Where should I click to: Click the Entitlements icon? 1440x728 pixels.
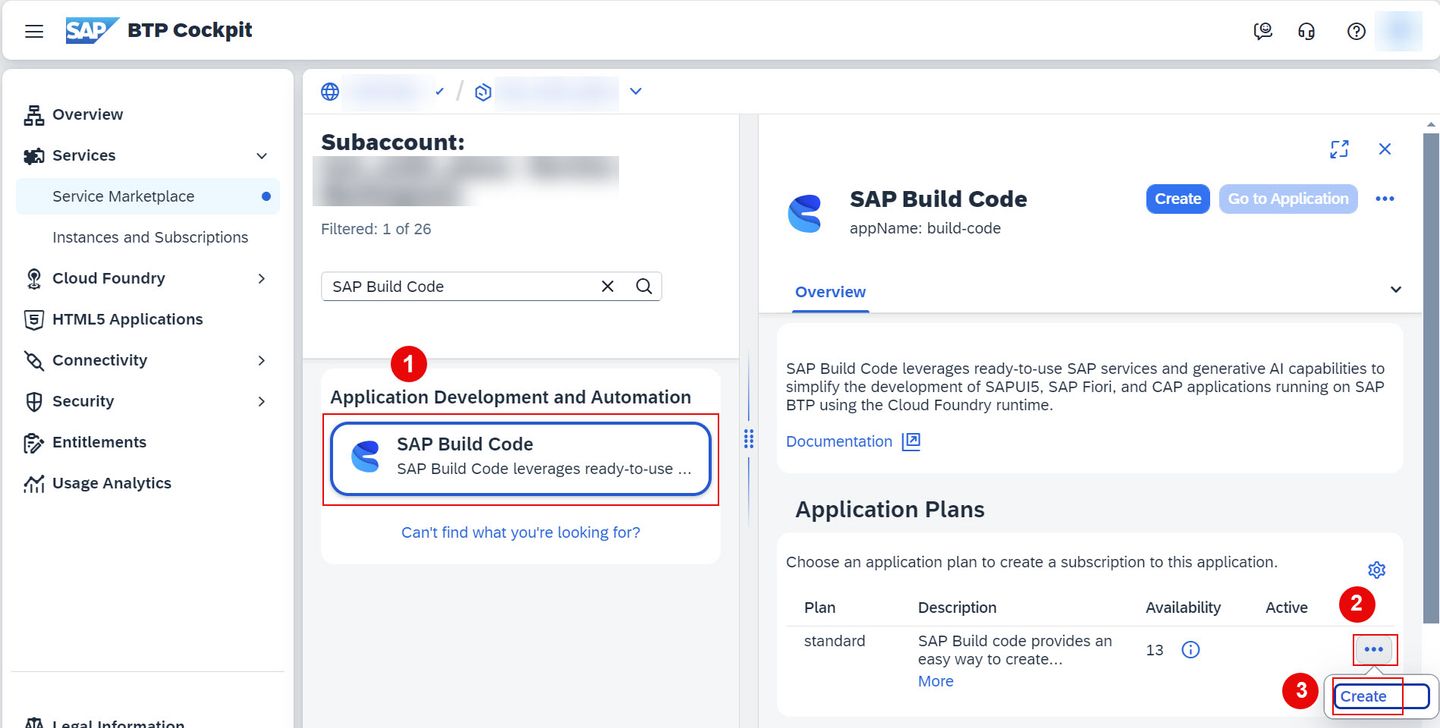click(34, 443)
